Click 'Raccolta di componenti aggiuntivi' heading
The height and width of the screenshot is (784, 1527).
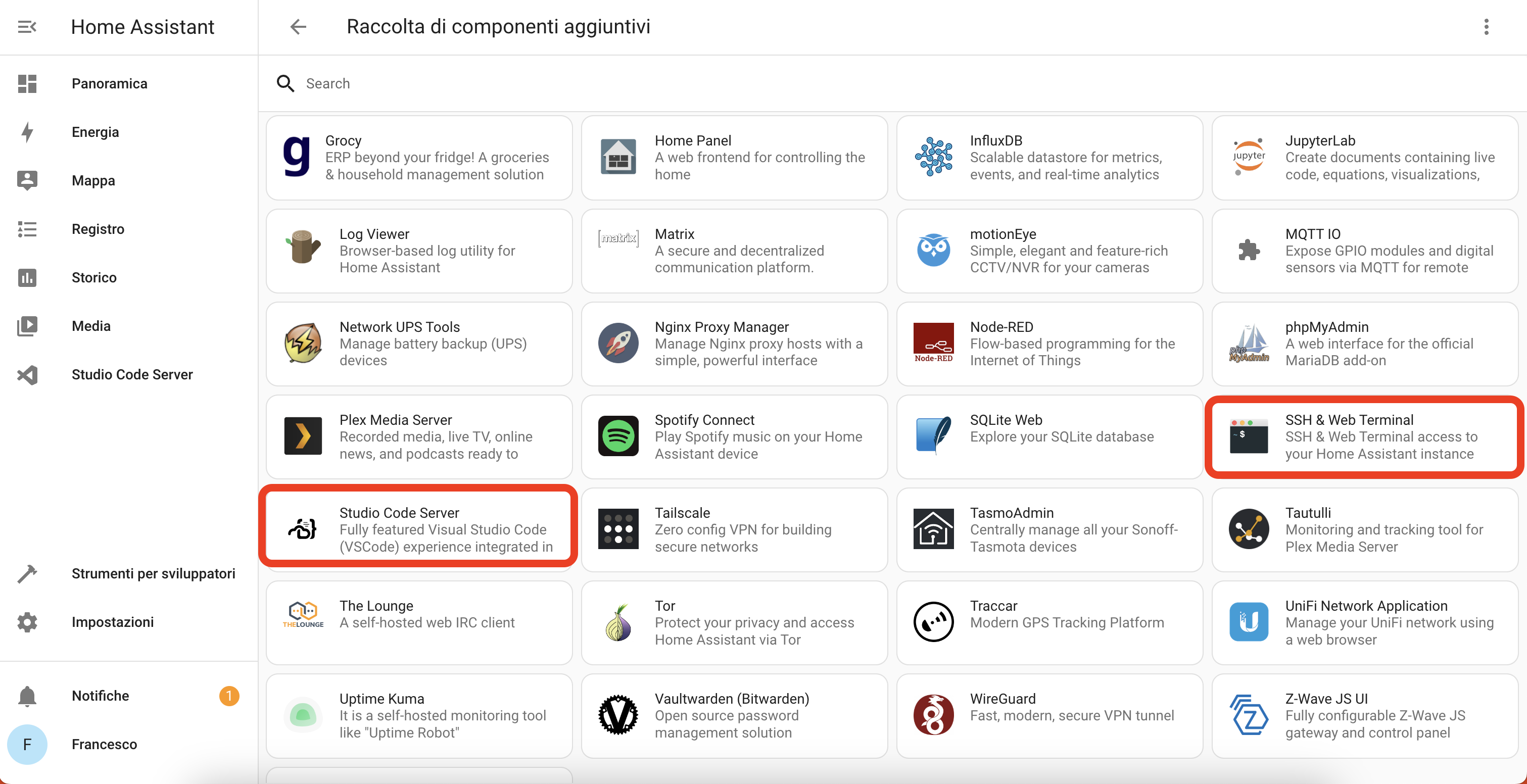click(499, 27)
